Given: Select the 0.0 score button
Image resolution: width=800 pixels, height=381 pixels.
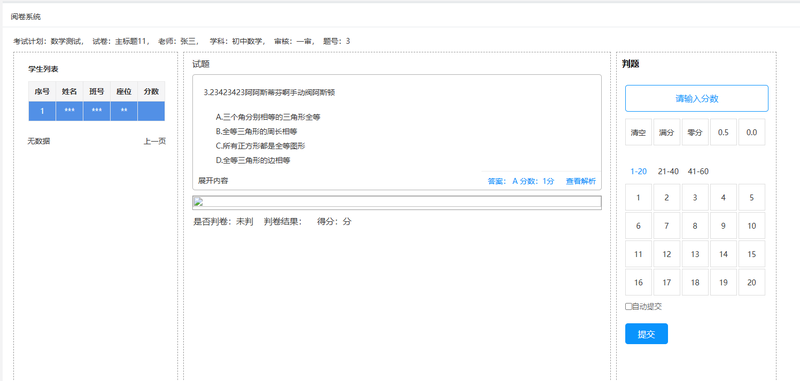Looking at the screenshot, I should click(x=752, y=132).
